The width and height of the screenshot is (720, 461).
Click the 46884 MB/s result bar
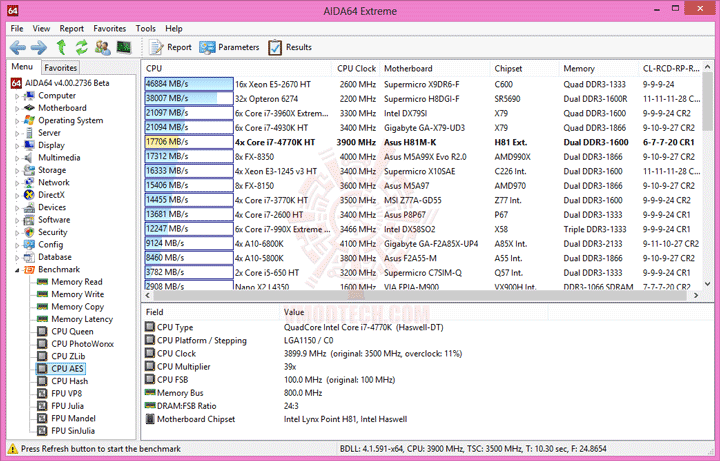(189, 84)
